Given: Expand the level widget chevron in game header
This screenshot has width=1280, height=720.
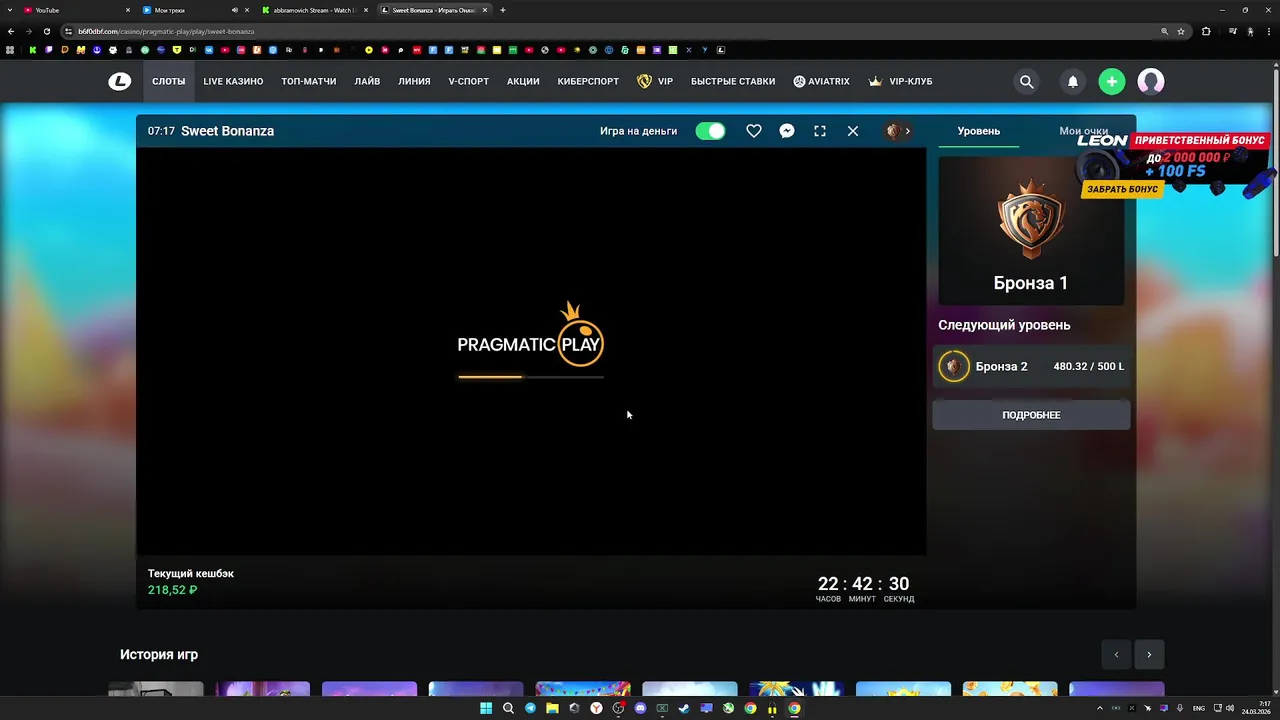Looking at the screenshot, I should [x=908, y=131].
